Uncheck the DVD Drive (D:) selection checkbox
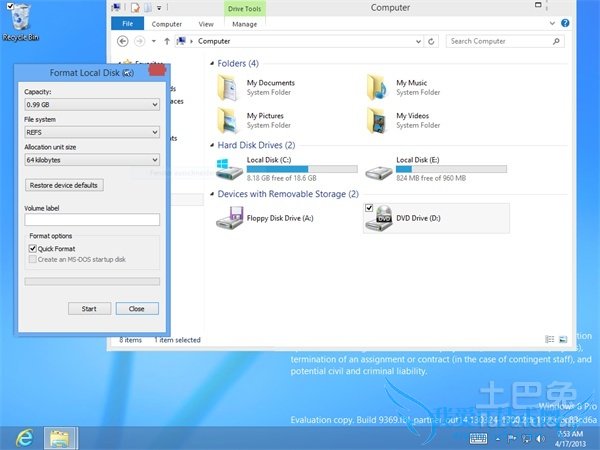 370,207
